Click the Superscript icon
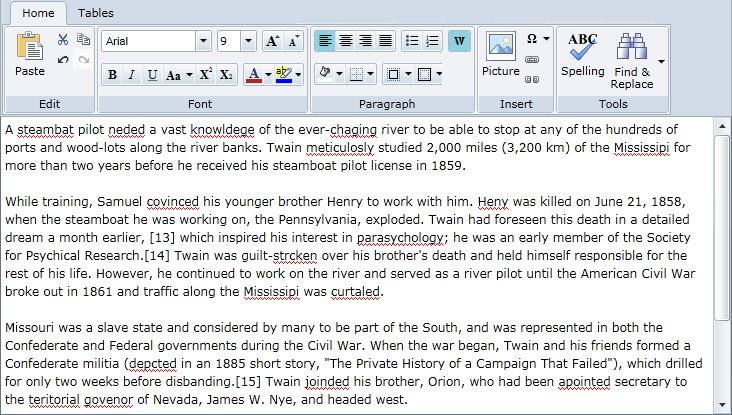This screenshot has width=732, height=415. (x=205, y=75)
